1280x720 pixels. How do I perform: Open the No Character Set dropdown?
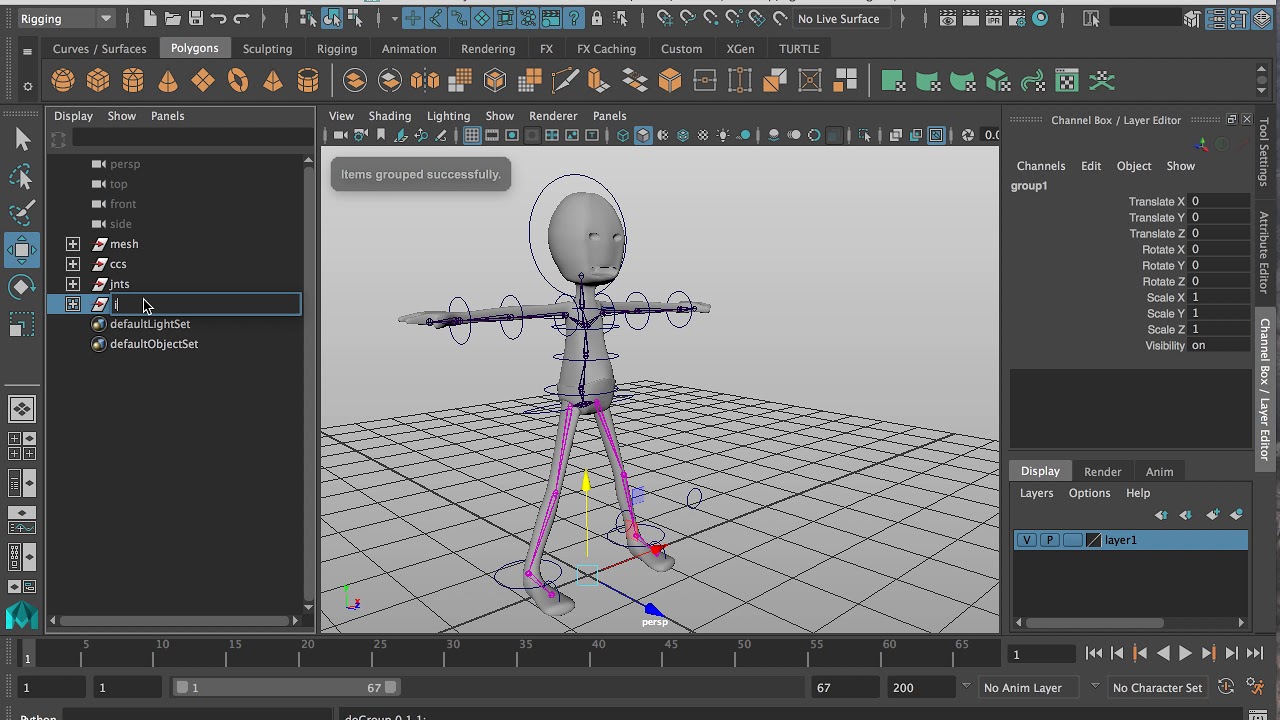(x=1157, y=687)
